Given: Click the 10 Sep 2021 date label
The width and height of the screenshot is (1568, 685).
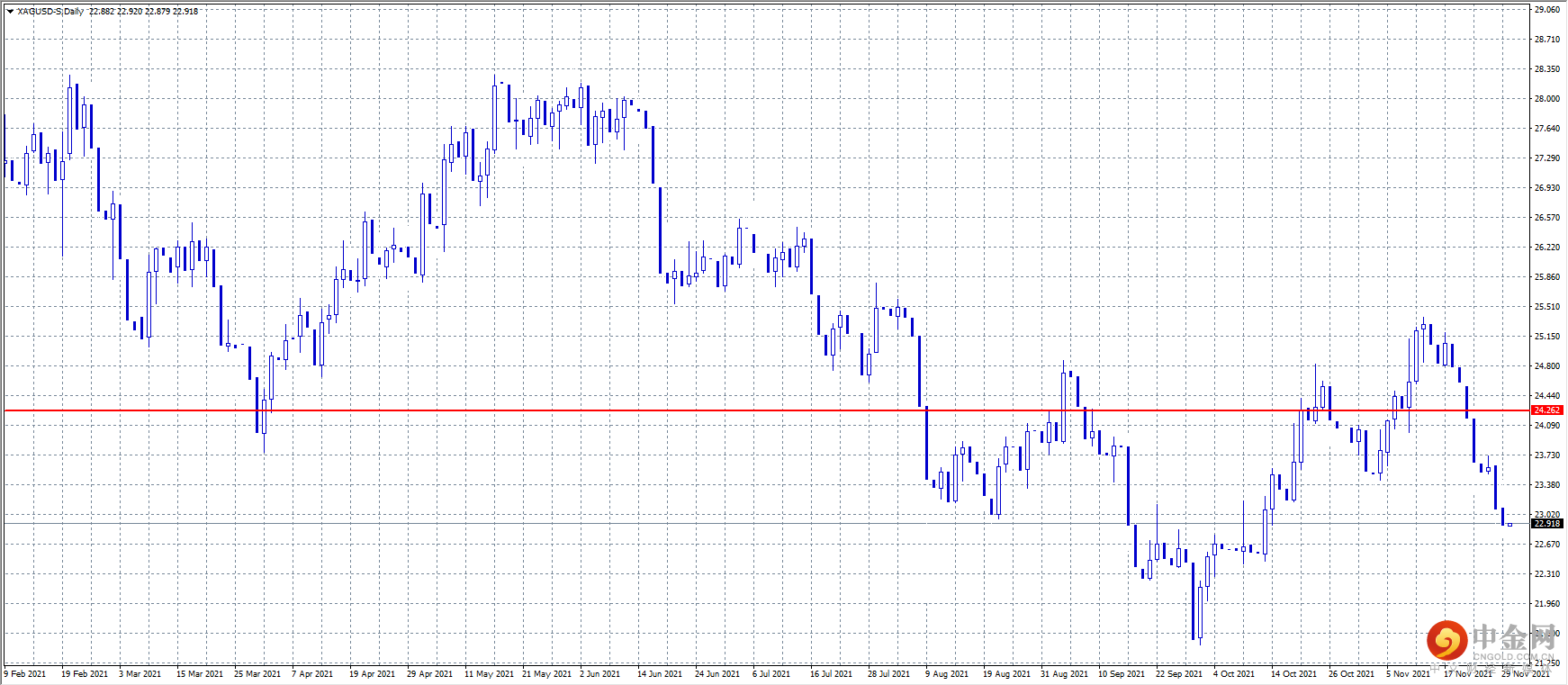Looking at the screenshot, I should (x=1122, y=674).
